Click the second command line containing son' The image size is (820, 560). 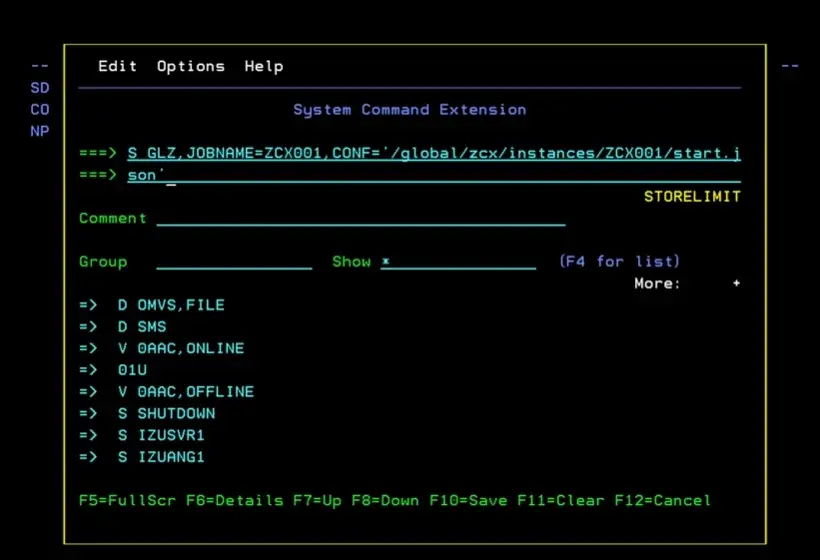434,175
